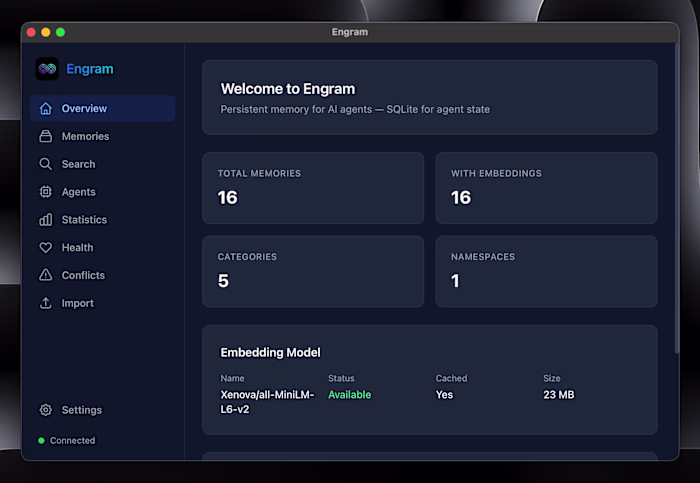
Task: Click the Memories storage icon
Action: (x=46, y=136)
